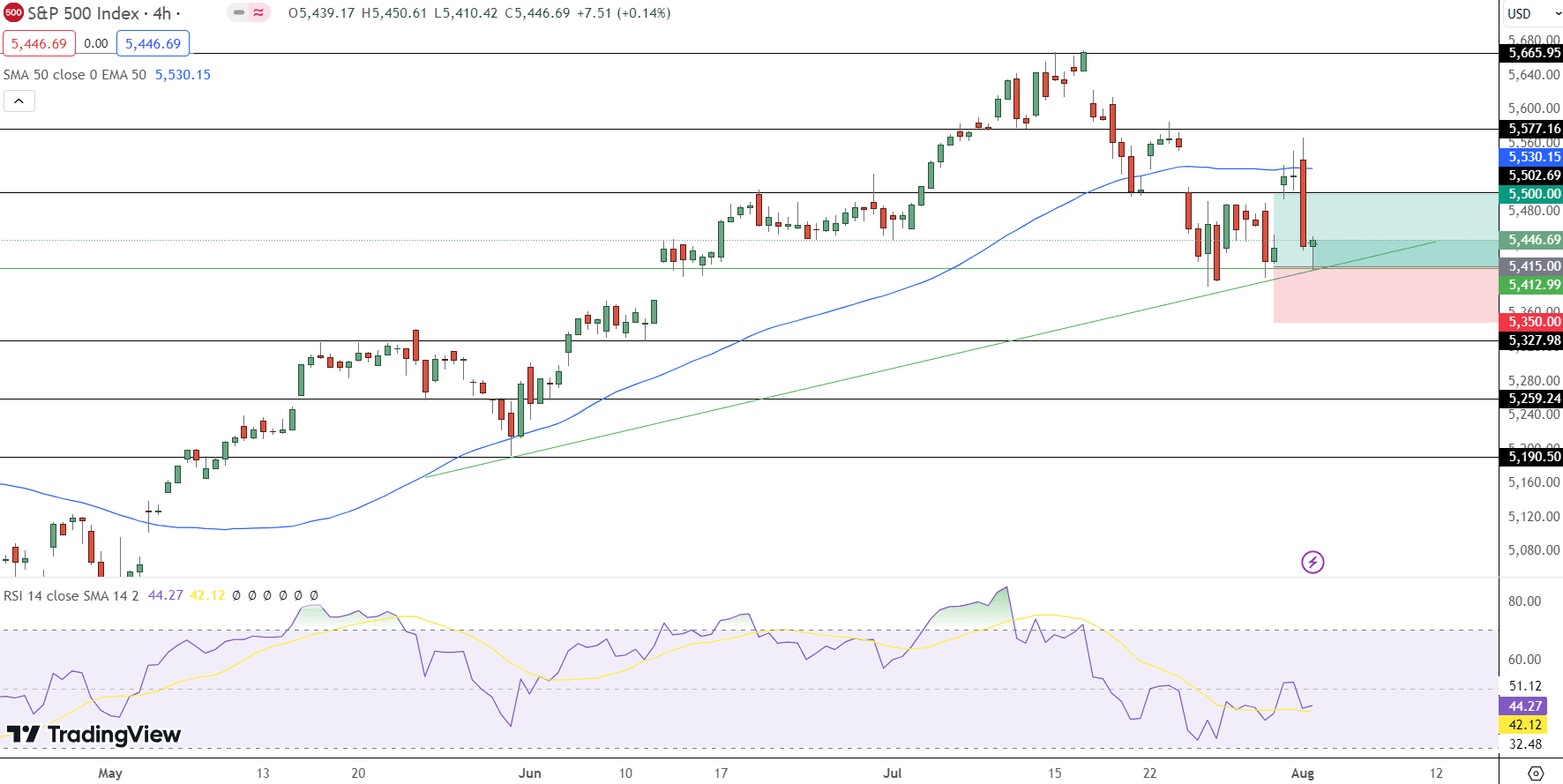Image resolution: width=1563 pixels, height=784 pixels.
Task: Click the 5,577.16 horizontal line price label
Action: pyautogui.click(x=1531, y=129)
